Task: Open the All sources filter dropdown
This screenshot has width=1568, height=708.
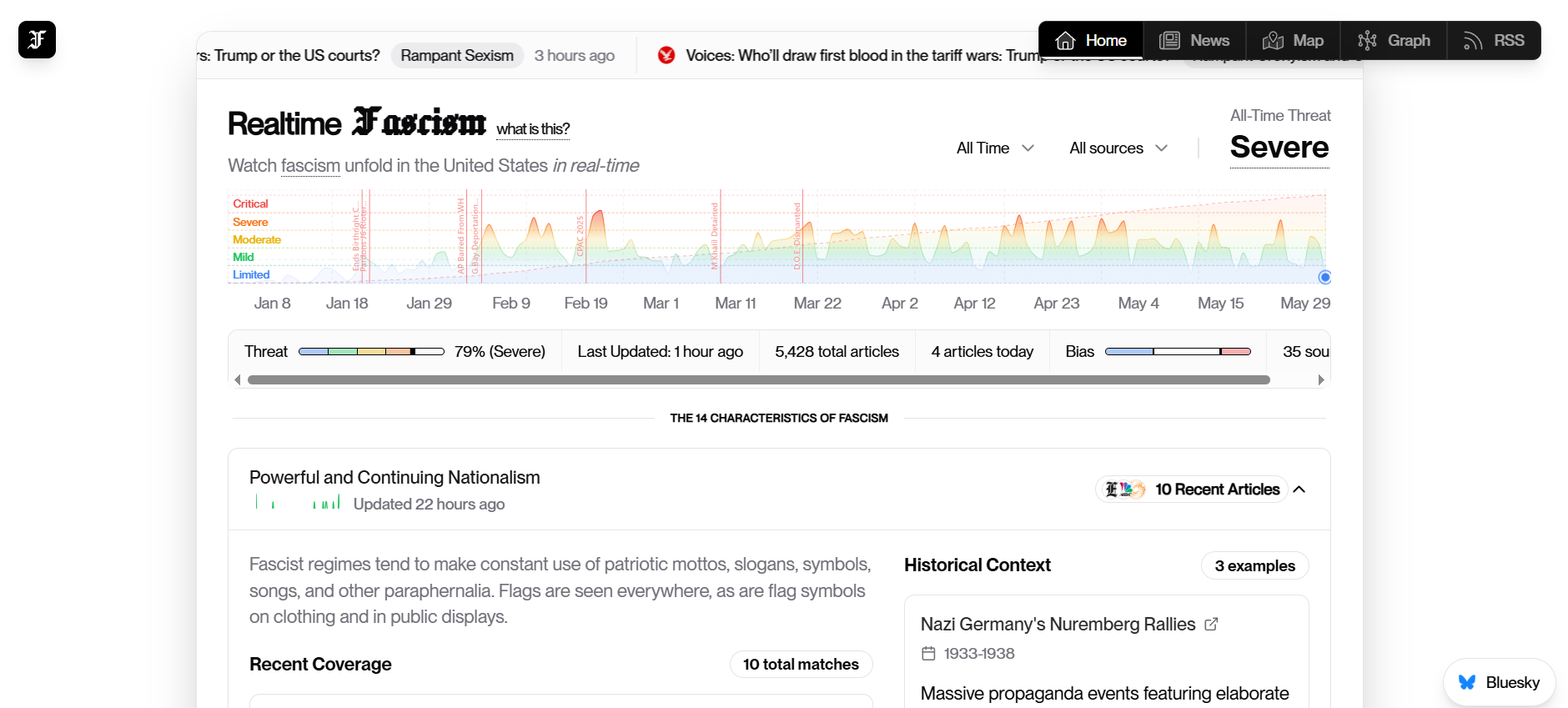Action: click(x=1118, y=148)
